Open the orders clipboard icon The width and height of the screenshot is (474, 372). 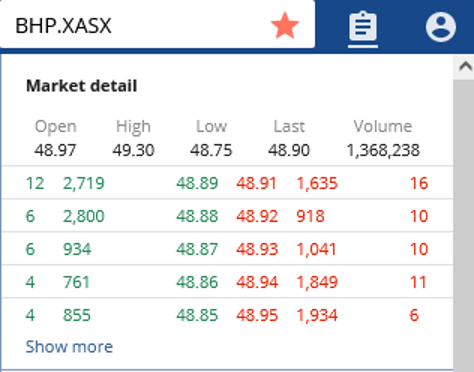pyautogui.click(x=363, y=26)
